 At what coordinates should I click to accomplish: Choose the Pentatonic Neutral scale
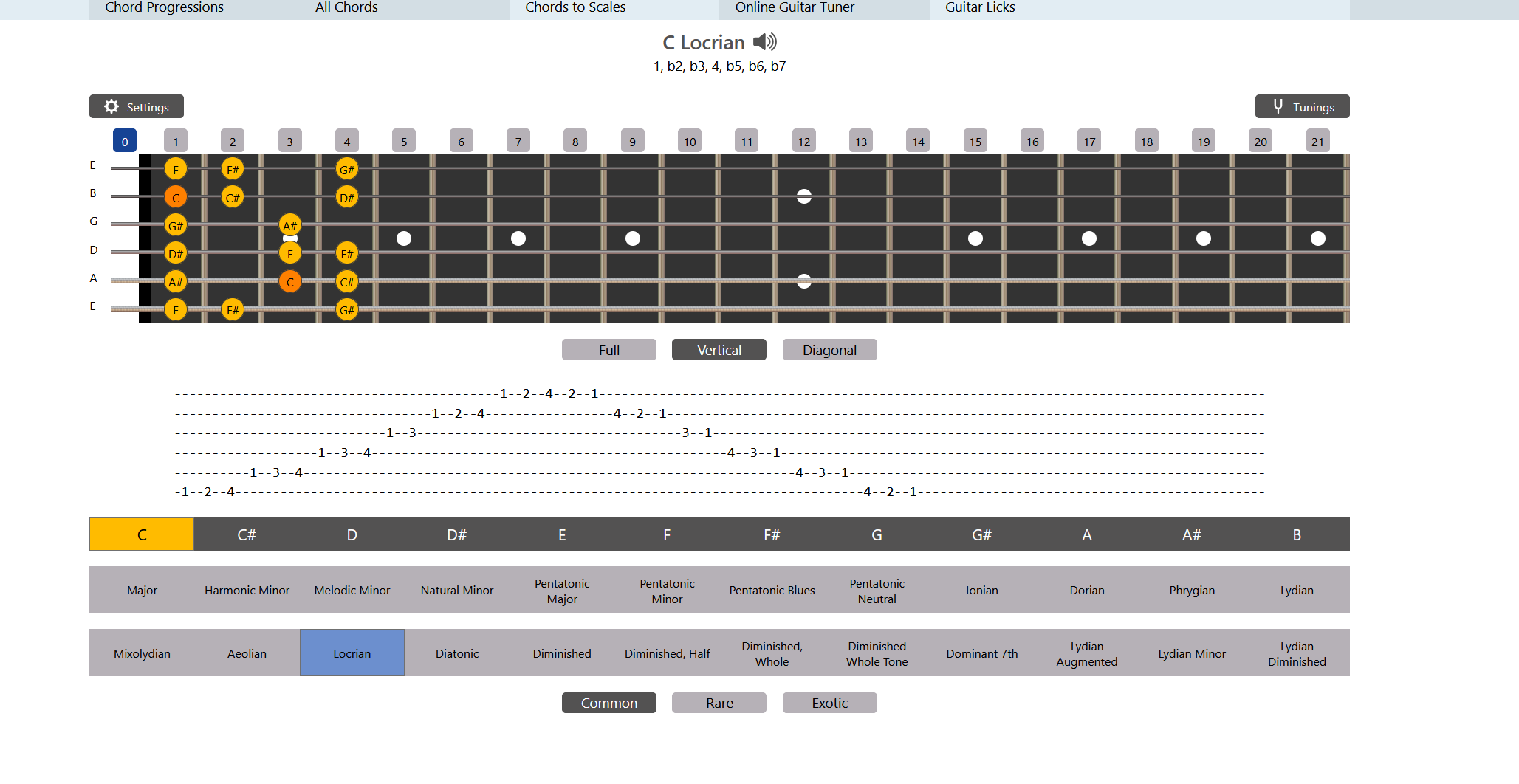[877, 590]
